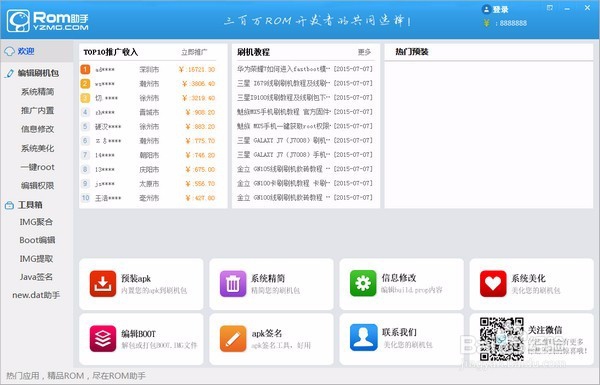Click the rank 2 badge
600x385 pixels.
coord(85,83)
